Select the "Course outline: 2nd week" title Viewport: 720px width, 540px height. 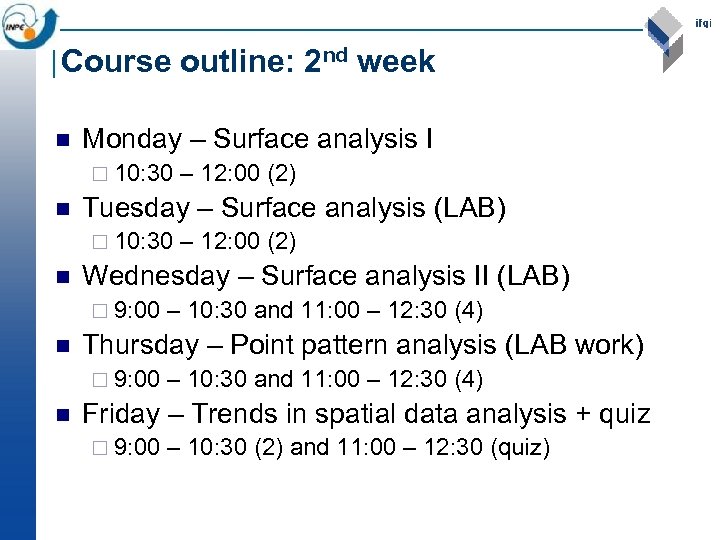click(x=247, y=62)
